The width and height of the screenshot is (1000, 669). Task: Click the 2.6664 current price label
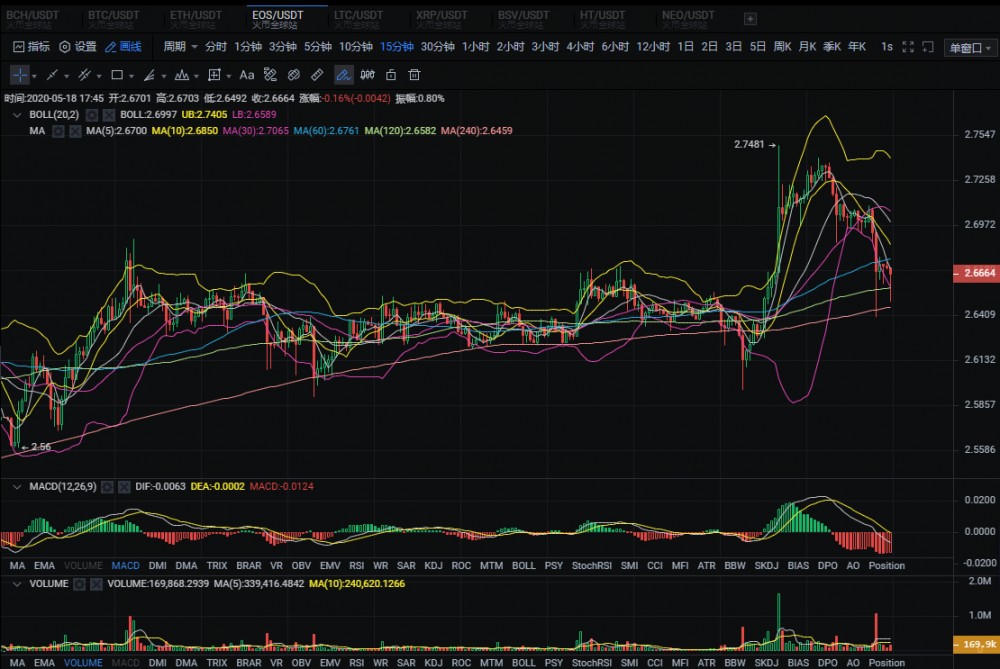coord(978,273)
